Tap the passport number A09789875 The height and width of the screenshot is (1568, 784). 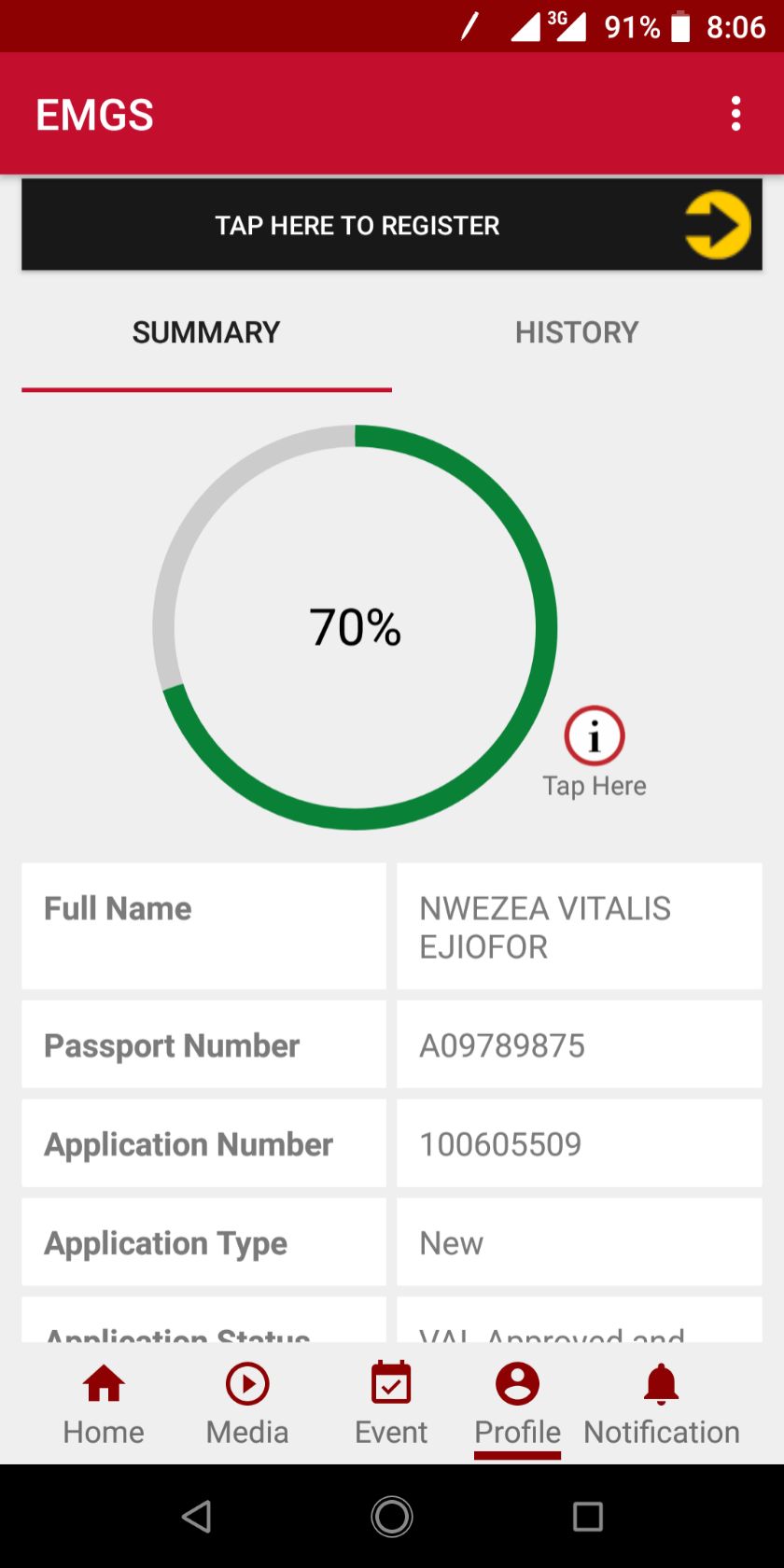pyautogui.click(x=502, y=1045)
